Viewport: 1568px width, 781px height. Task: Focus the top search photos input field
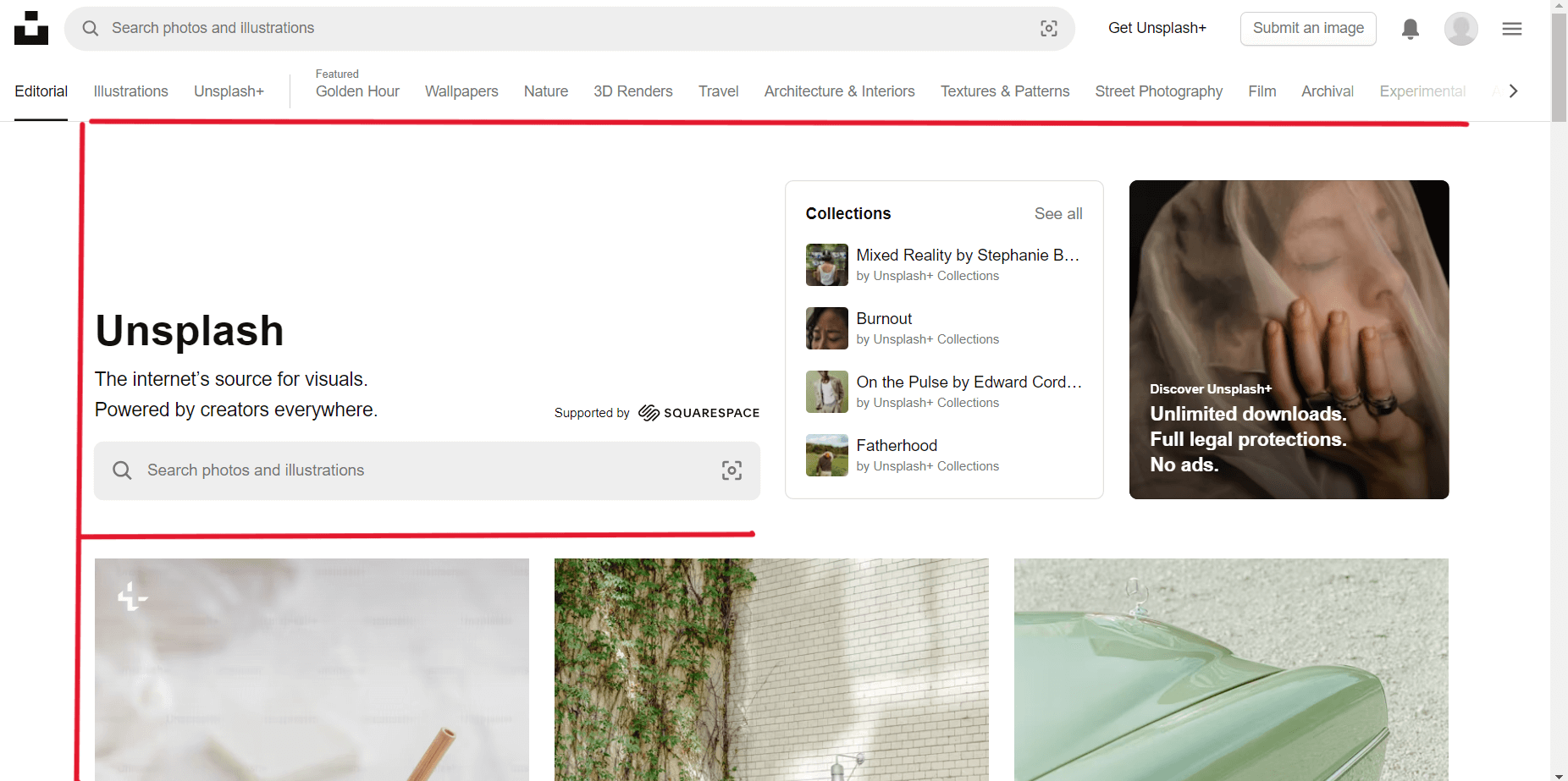pyautogui.click(x=569, y=29)
